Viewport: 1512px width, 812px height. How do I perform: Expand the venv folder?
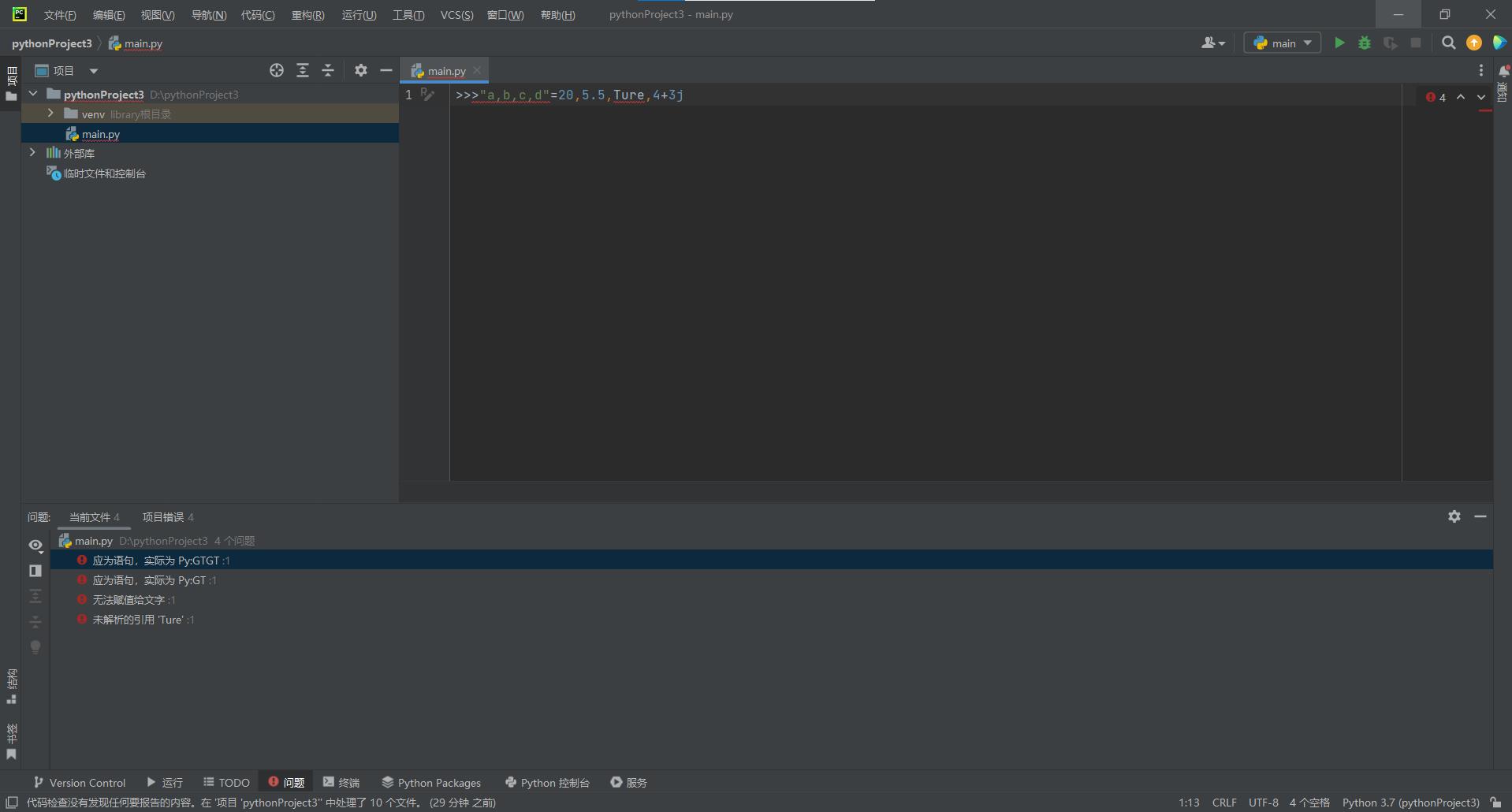click(50, 114)
